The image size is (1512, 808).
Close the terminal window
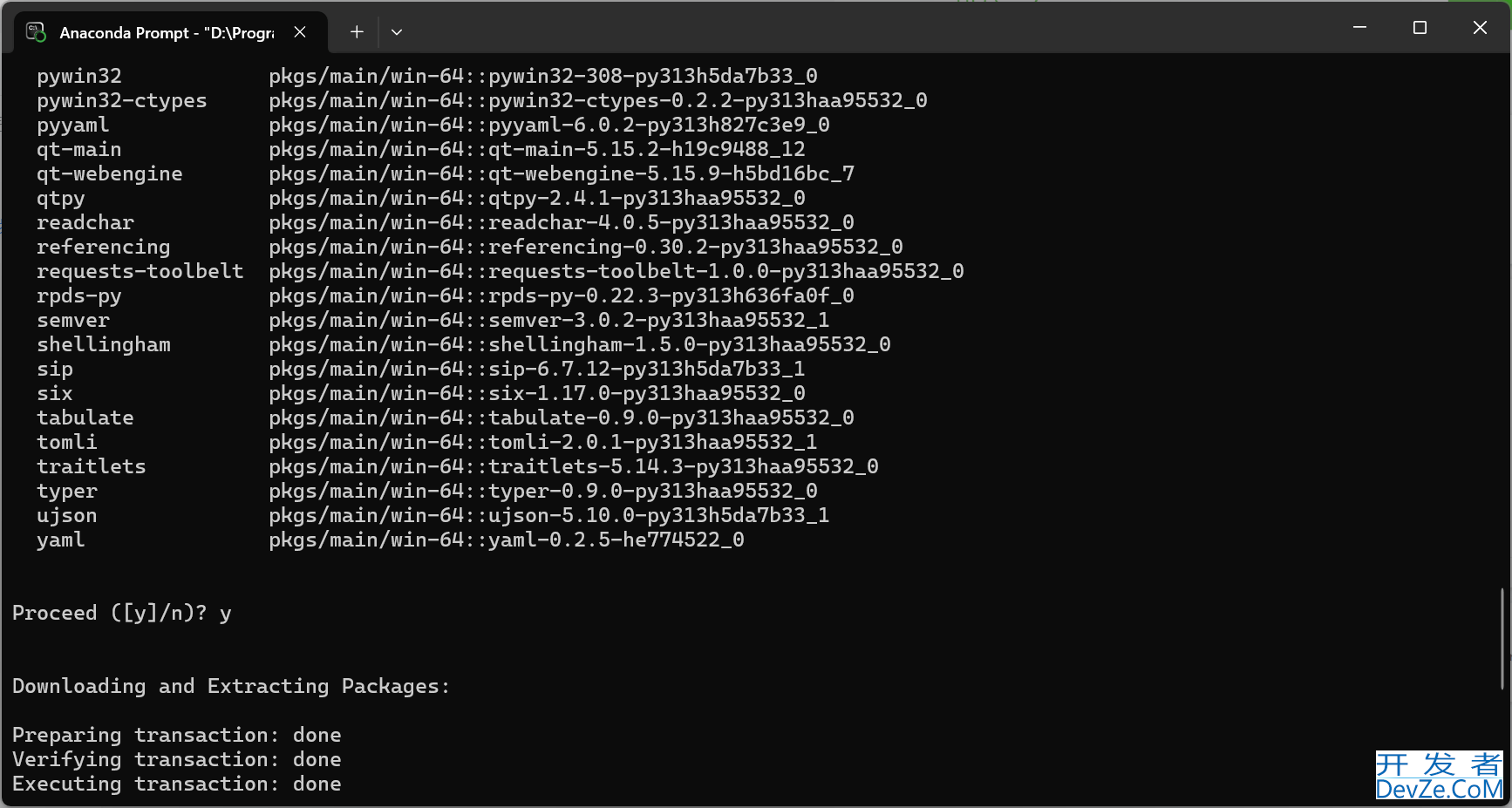coord(1480,28)
